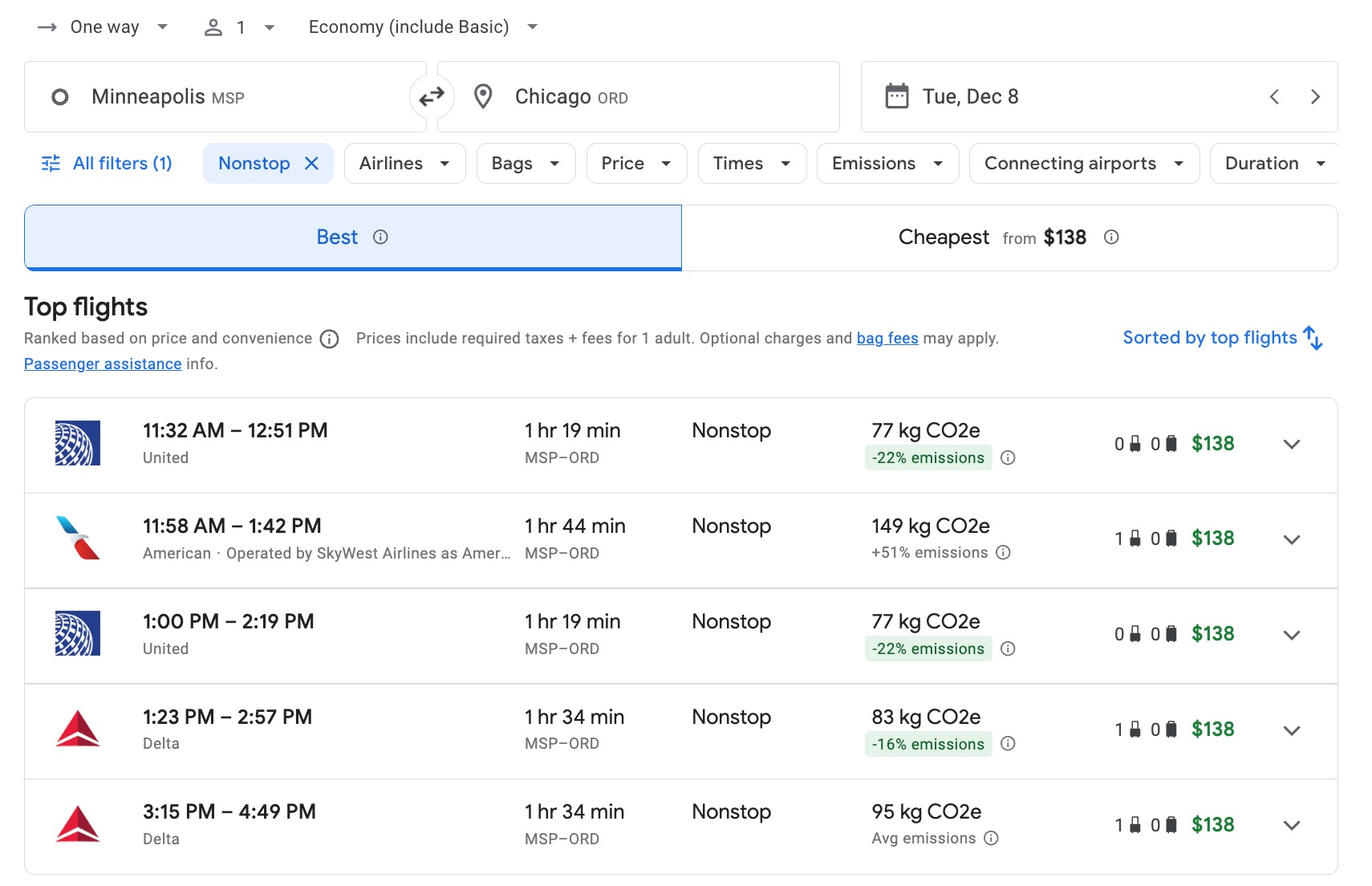1372x886 pixels.
Task: Open the Passenger assistance link
Action: (x=103, y=364)
